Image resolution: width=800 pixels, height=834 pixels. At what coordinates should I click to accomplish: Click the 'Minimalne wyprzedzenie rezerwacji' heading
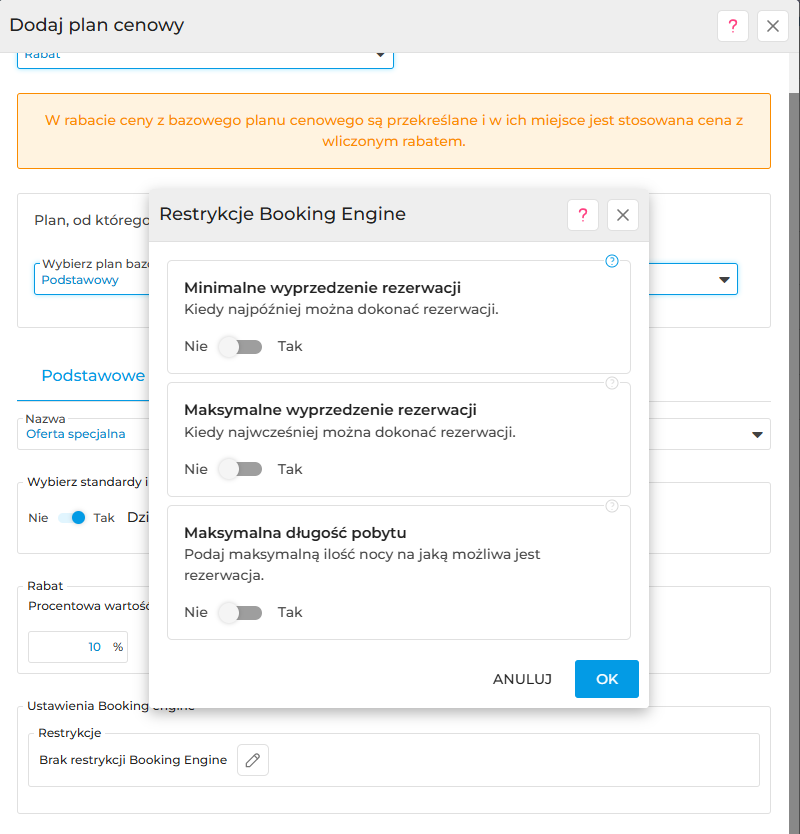pos(322,288)
